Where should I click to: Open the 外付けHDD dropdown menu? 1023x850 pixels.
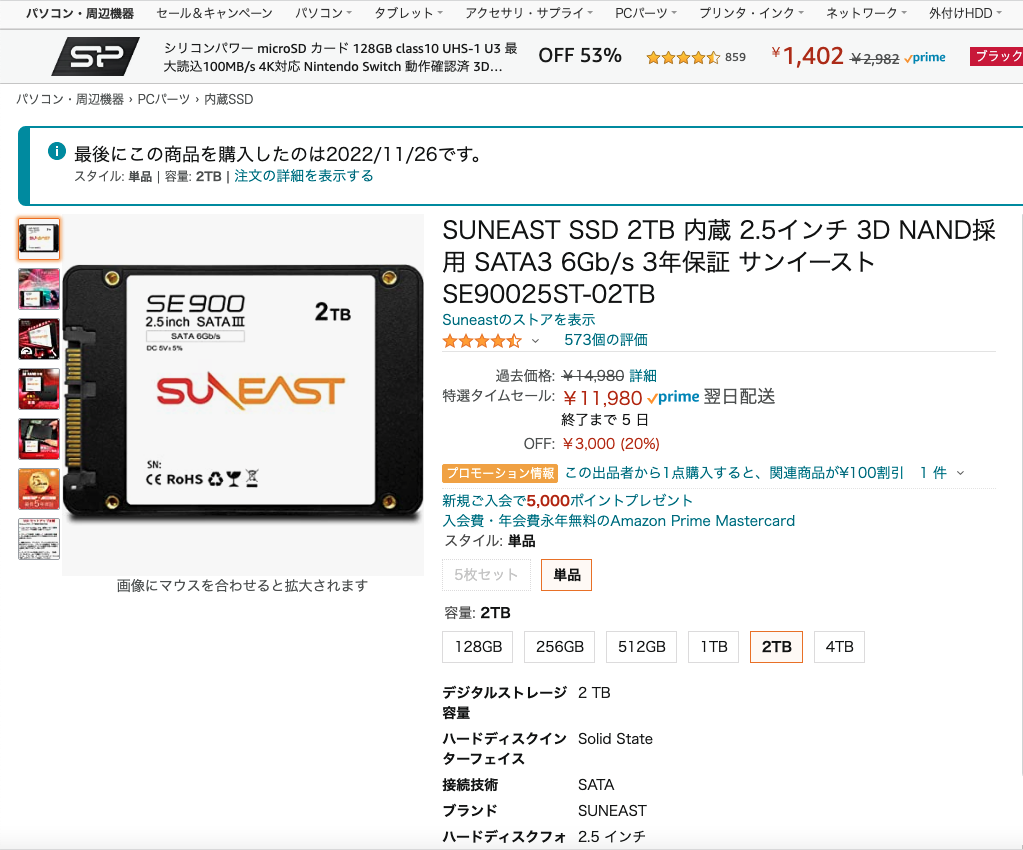click(x=965, y=13)
